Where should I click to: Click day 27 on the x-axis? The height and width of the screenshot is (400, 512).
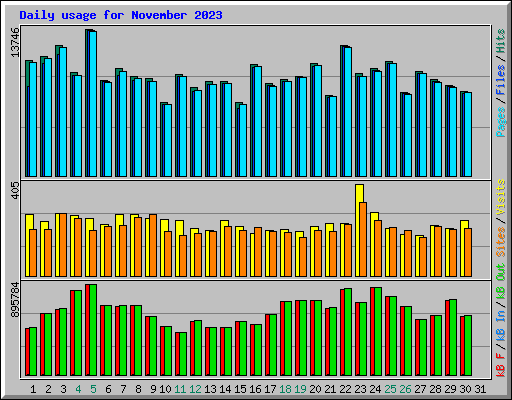pos(420,389)
